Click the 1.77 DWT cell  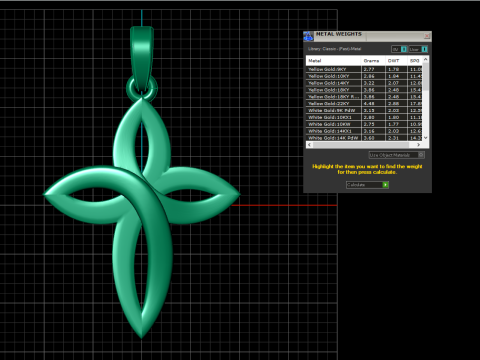tap(396, 124)
